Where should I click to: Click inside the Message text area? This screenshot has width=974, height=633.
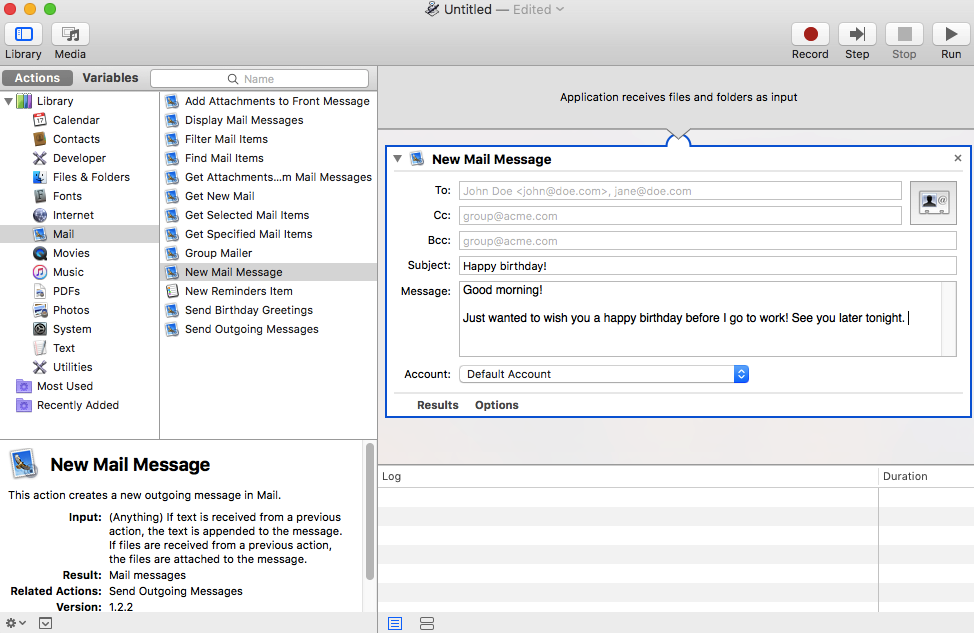click(x=700, y=319)
